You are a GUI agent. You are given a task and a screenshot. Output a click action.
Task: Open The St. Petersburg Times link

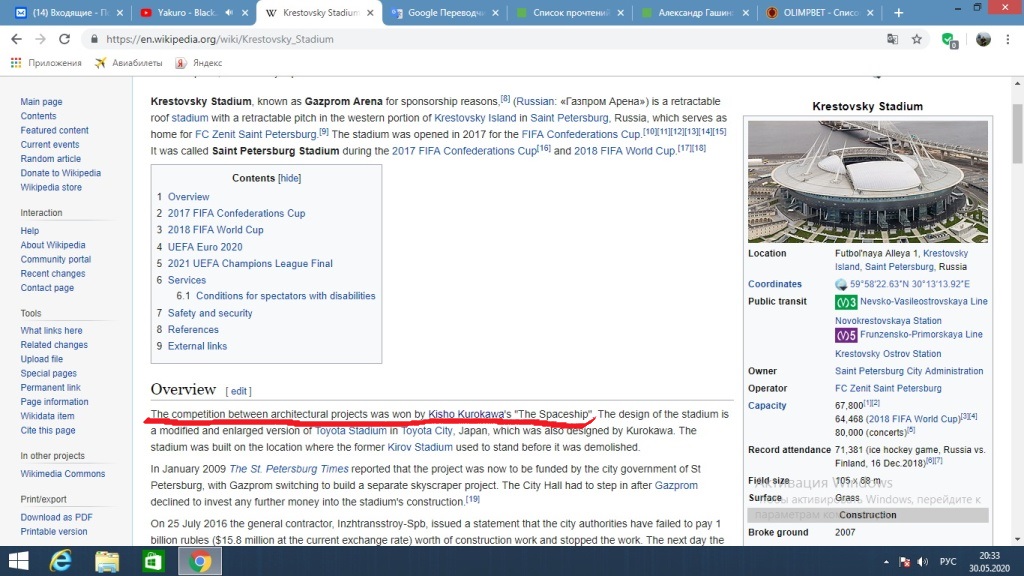point(289,469)
